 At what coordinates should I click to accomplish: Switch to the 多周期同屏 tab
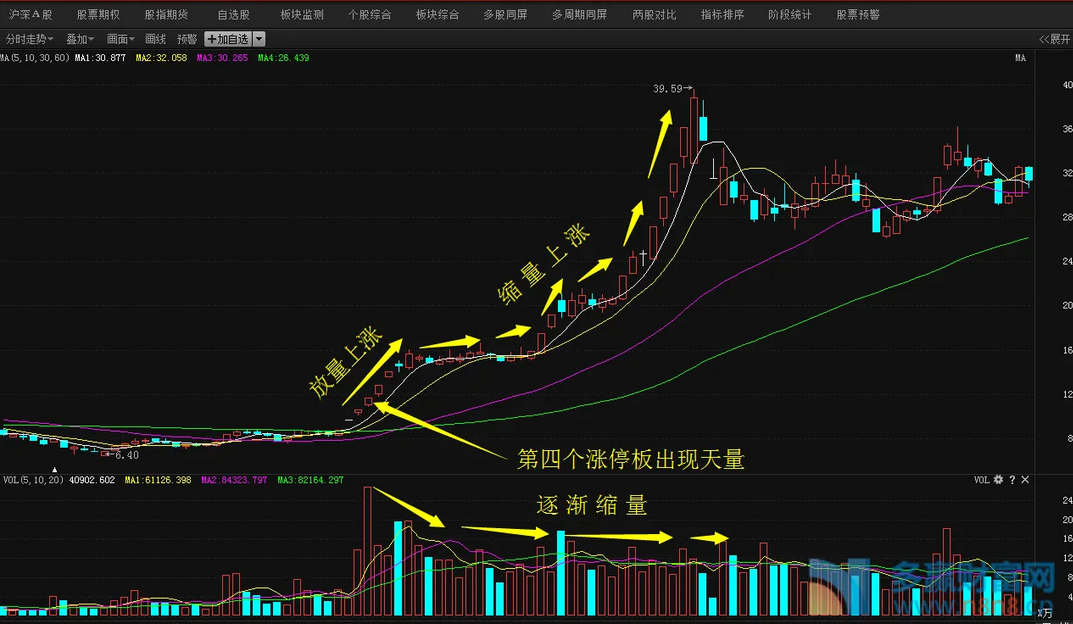coord(580,14)
